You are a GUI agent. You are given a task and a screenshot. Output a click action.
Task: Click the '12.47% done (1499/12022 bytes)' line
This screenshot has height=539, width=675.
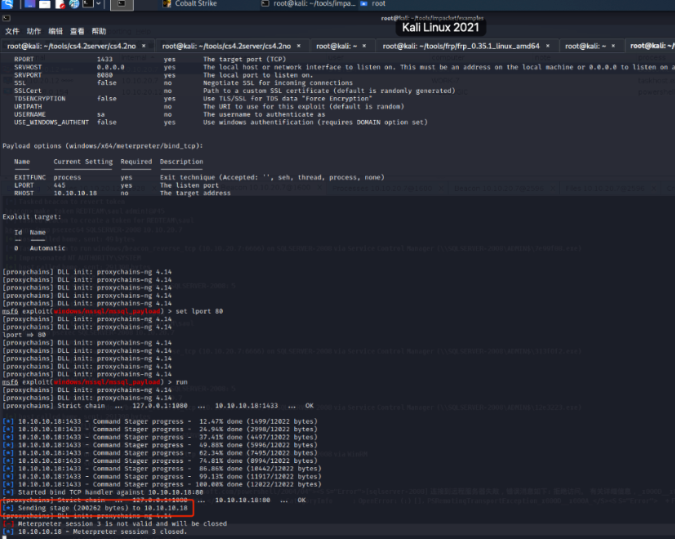click(x=160, y=421)
